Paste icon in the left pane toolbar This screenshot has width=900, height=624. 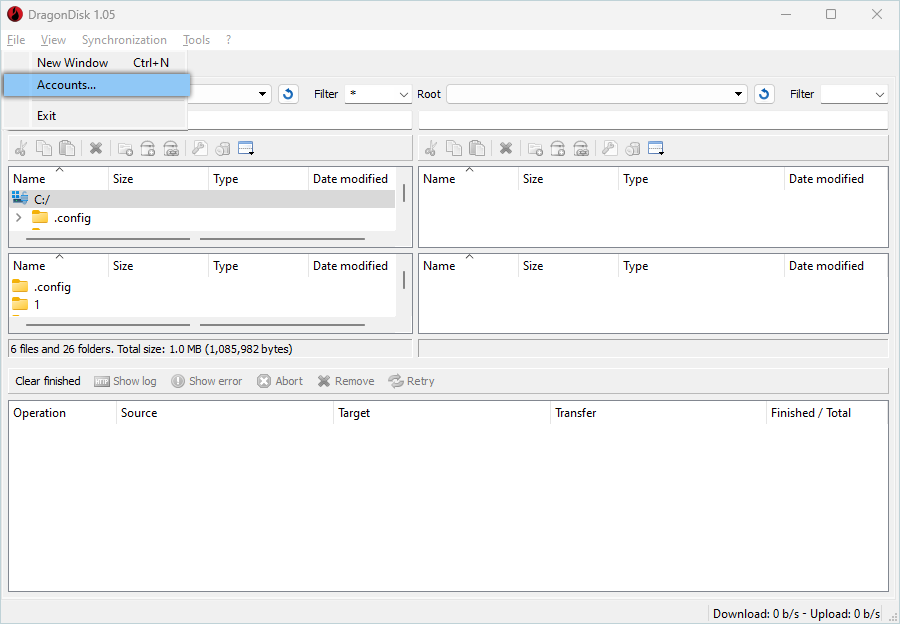point(67,149)
